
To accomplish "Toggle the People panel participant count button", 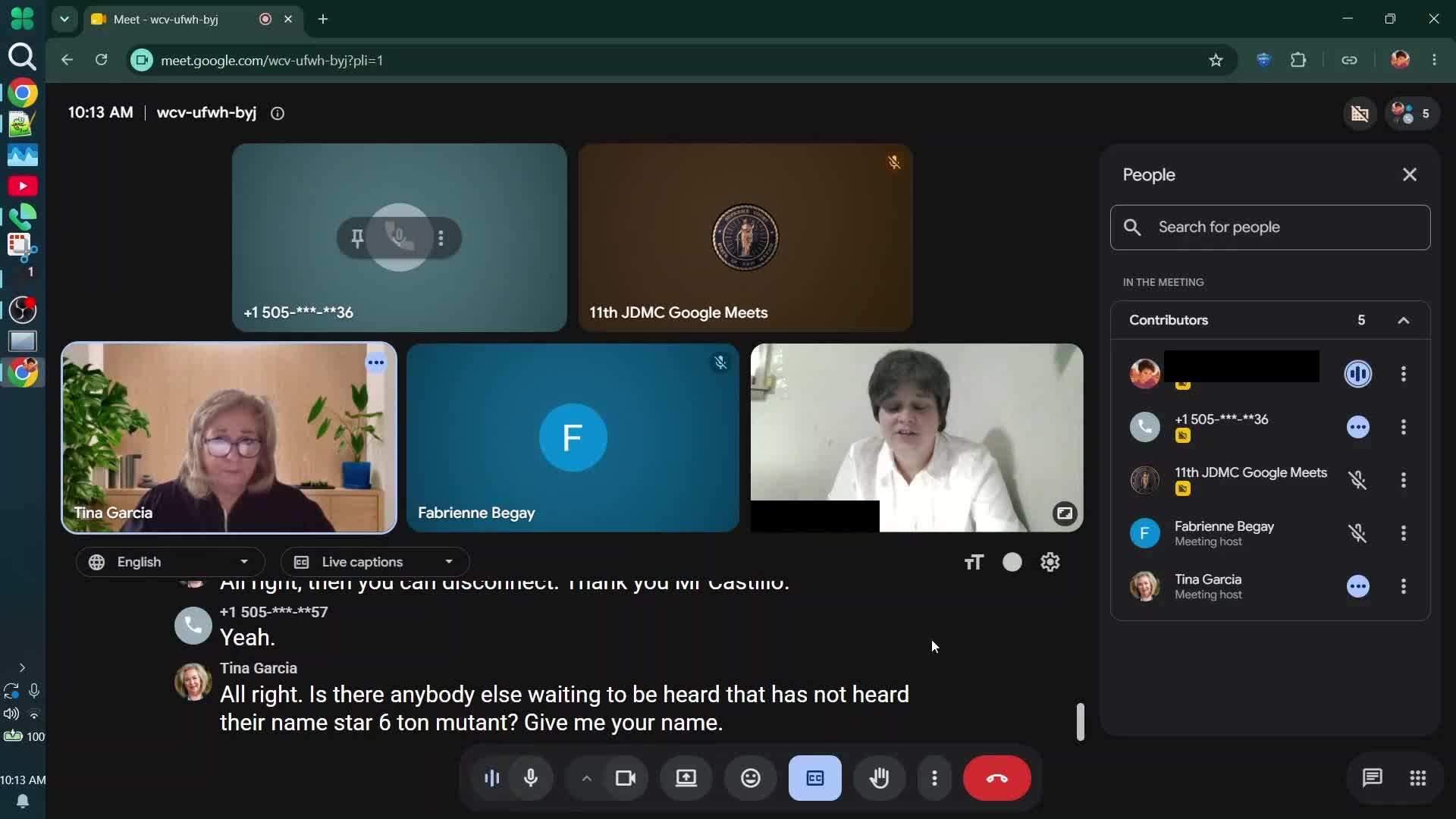I will [1412, 114].
